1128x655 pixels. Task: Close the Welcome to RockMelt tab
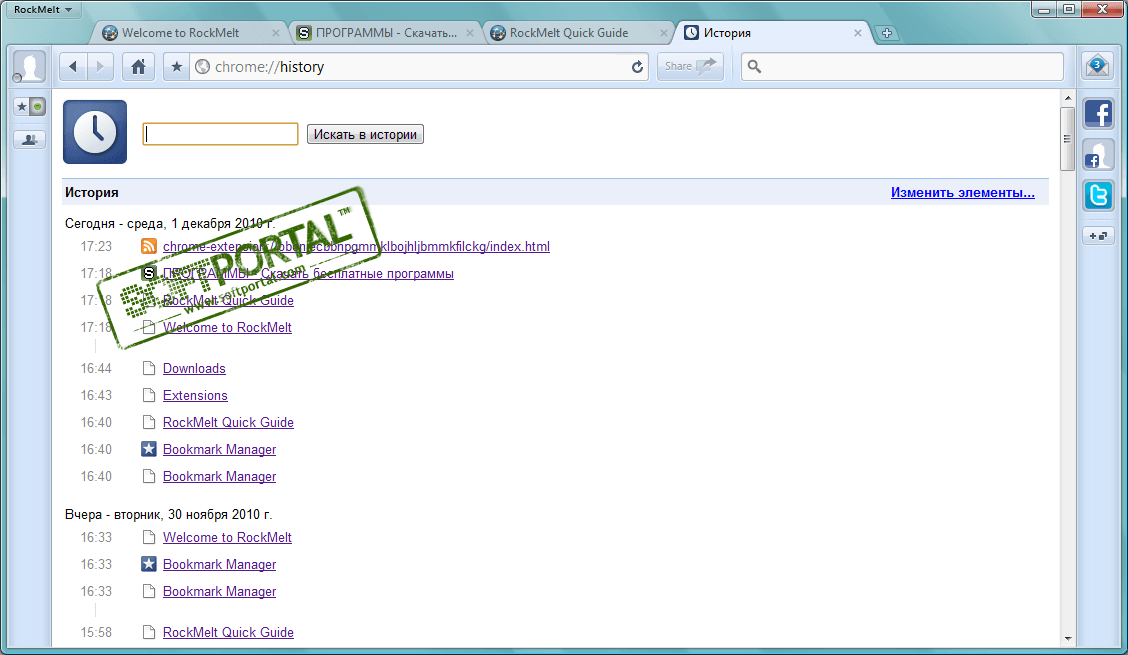[x=276, y=33]
